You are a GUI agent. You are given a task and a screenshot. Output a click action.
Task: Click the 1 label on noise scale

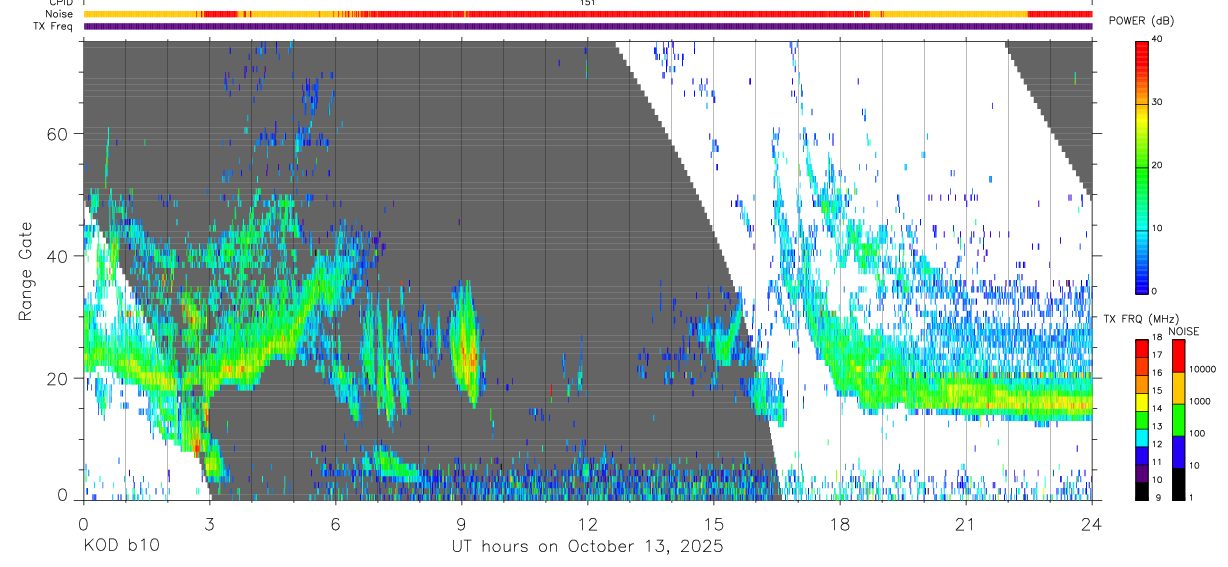[x=1191, y=497]
